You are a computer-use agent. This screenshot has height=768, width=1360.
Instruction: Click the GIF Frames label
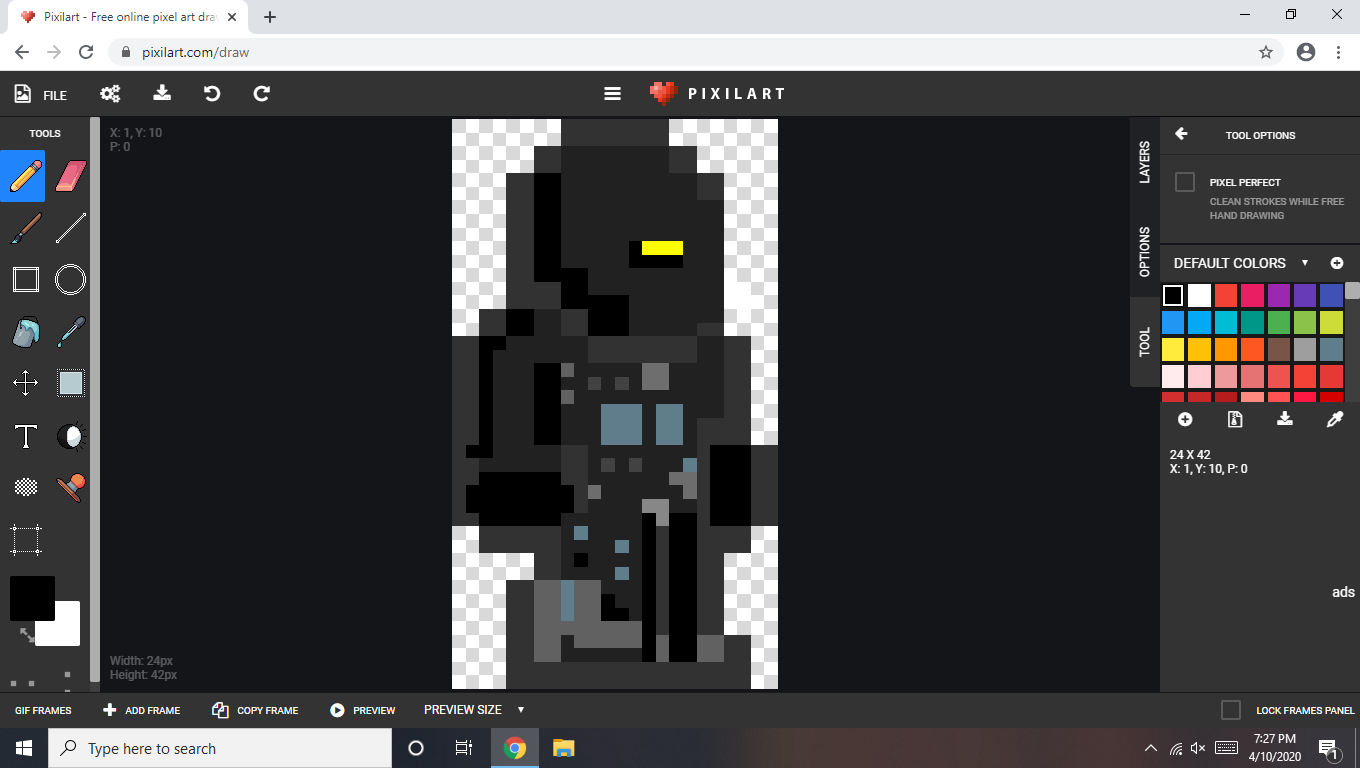point(43,711)
